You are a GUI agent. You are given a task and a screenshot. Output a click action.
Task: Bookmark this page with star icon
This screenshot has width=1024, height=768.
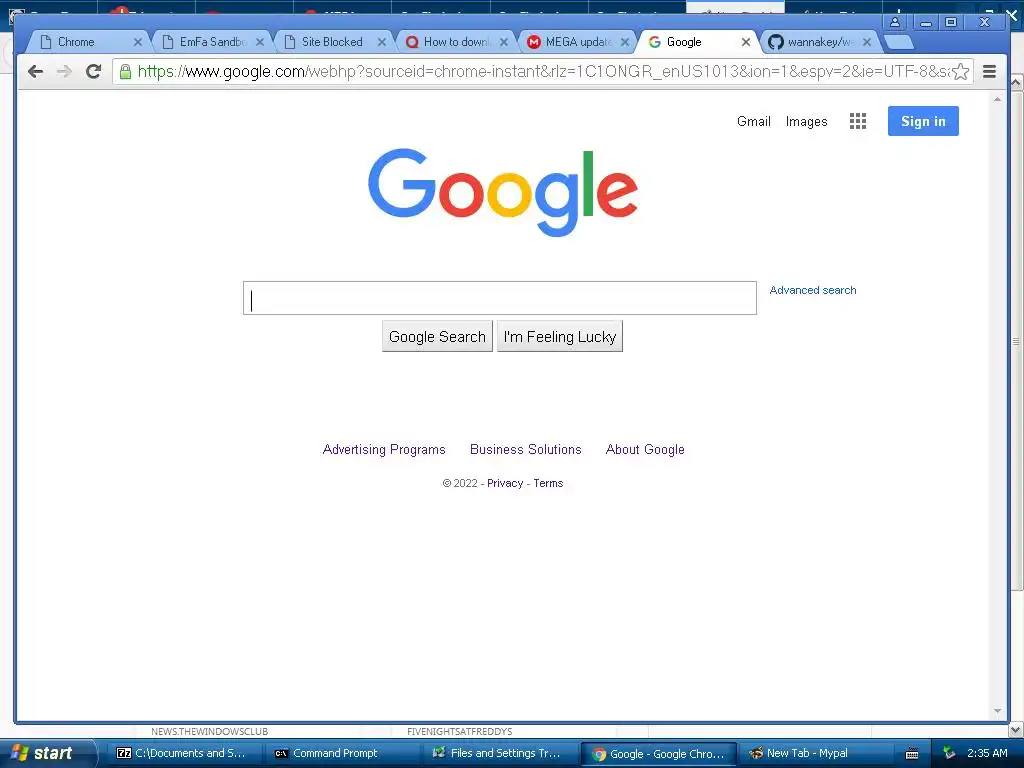point(961,71)
